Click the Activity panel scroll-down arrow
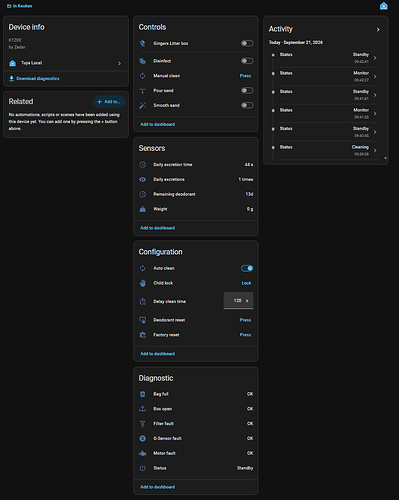399x500 pixels. pyautogui.click(x=385, y=158)
